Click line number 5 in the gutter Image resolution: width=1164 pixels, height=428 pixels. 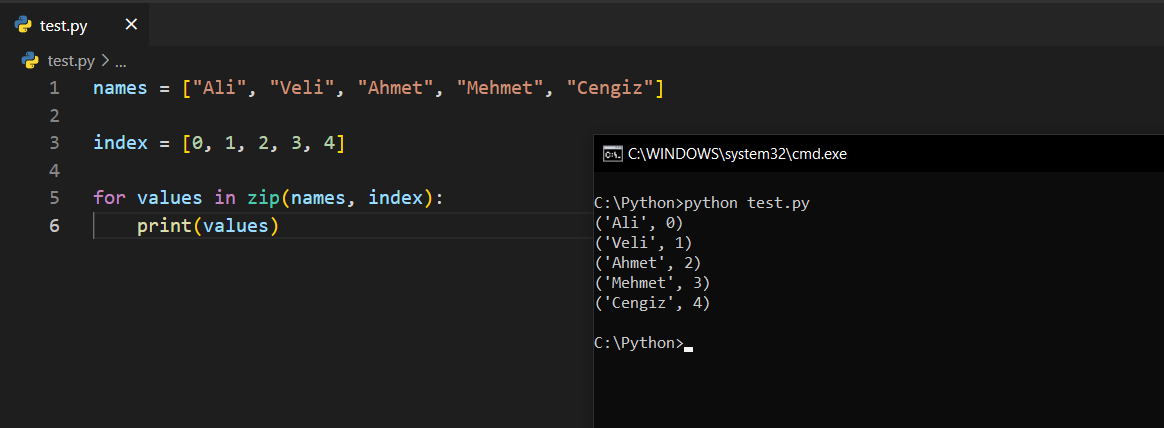click(x=53, y=198)
